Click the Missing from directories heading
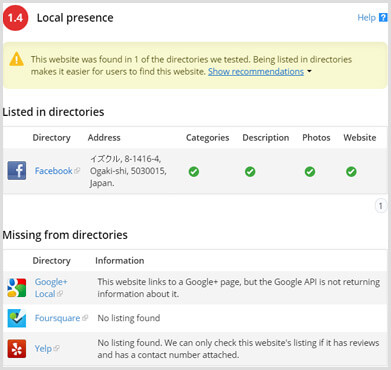Viewport: 391px width, 370px height. point(65,235)
